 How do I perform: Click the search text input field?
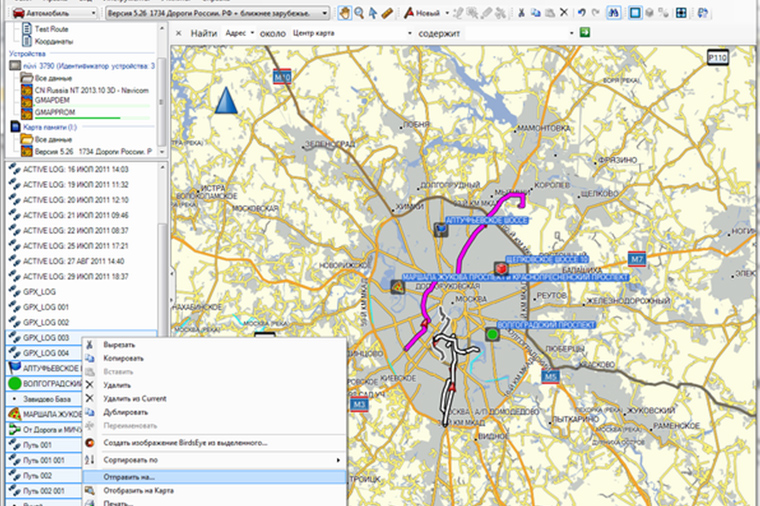[515, 33]
